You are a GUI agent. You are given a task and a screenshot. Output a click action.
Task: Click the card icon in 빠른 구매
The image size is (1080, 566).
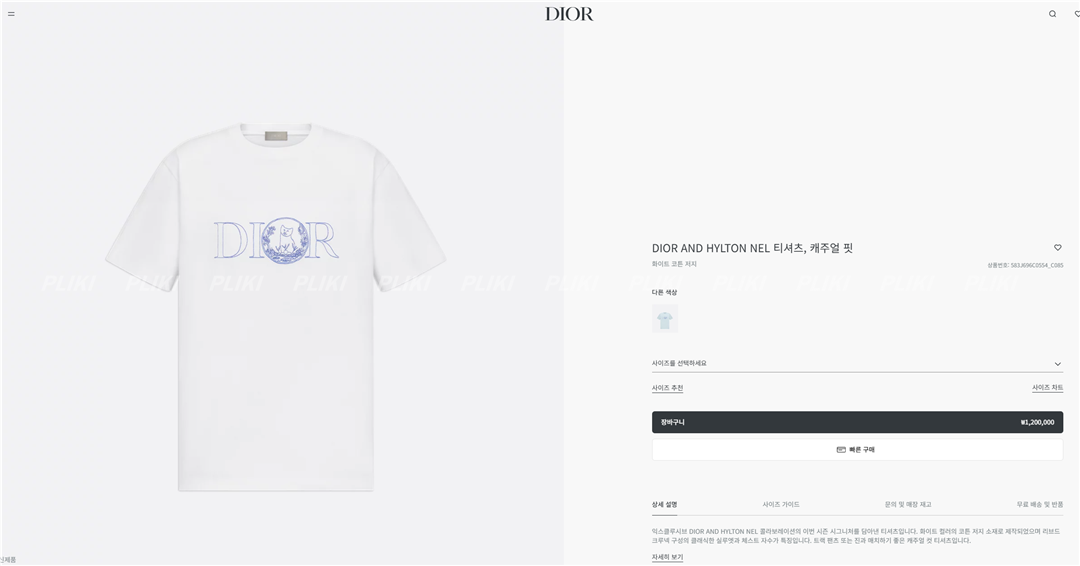point(841,450)
